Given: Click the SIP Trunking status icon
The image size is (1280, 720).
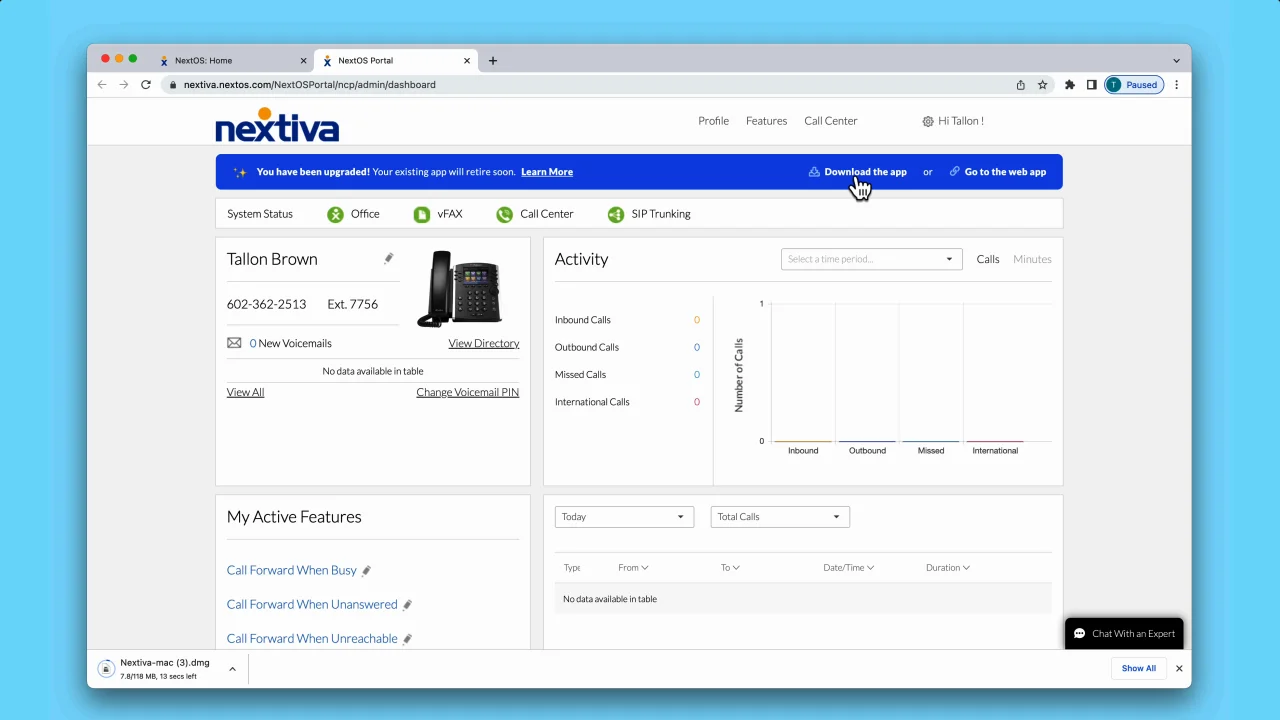Looking at the screenshot, I should pos(616,214).
